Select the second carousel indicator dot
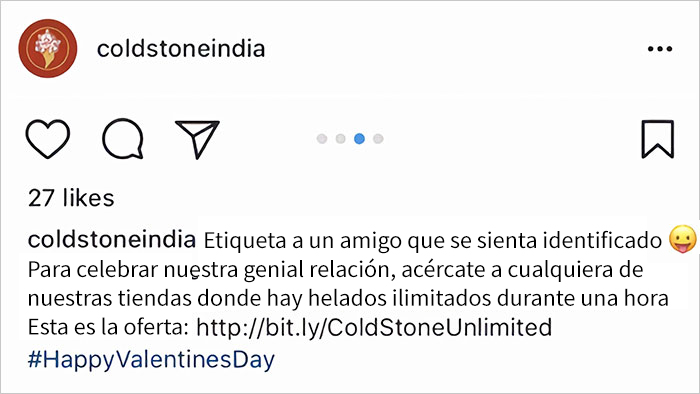 [x=341, y=139]
